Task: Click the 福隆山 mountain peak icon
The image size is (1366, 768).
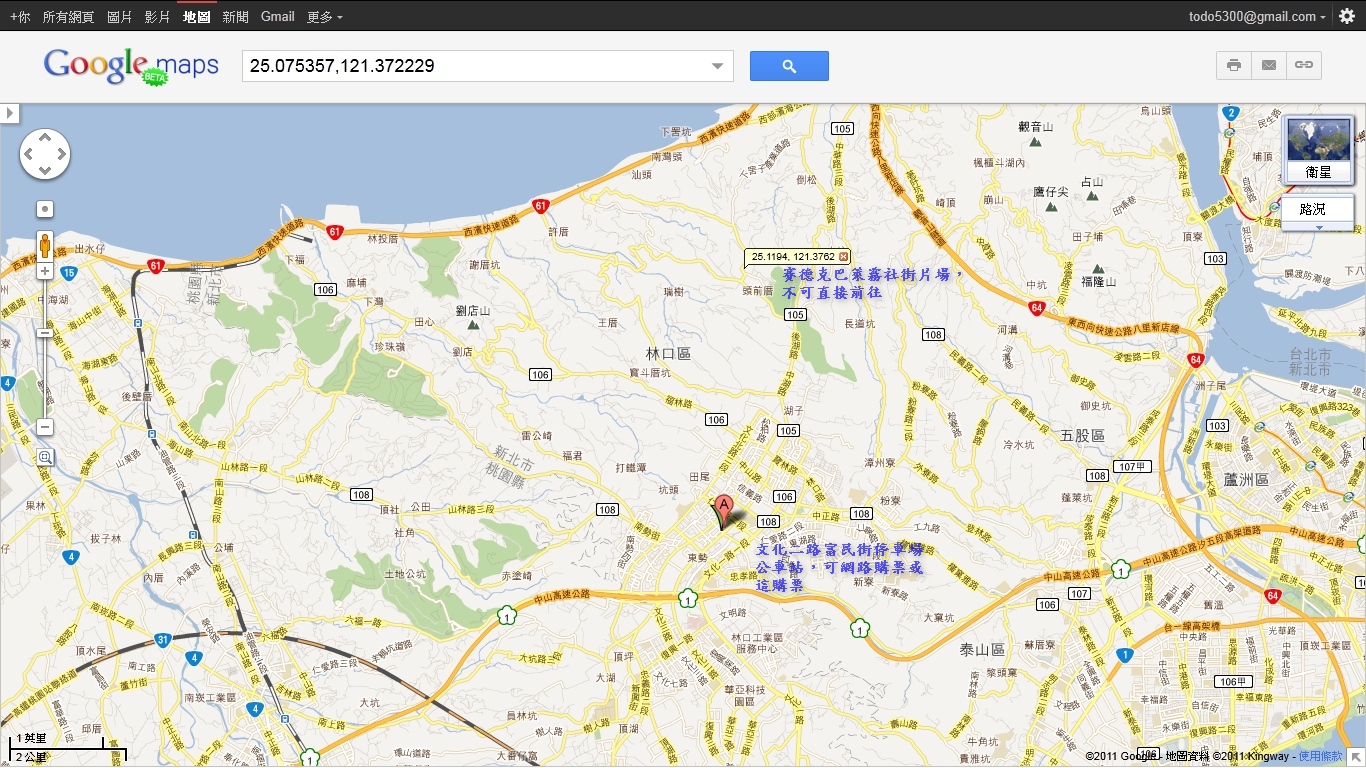Action: click(1098, 268)
